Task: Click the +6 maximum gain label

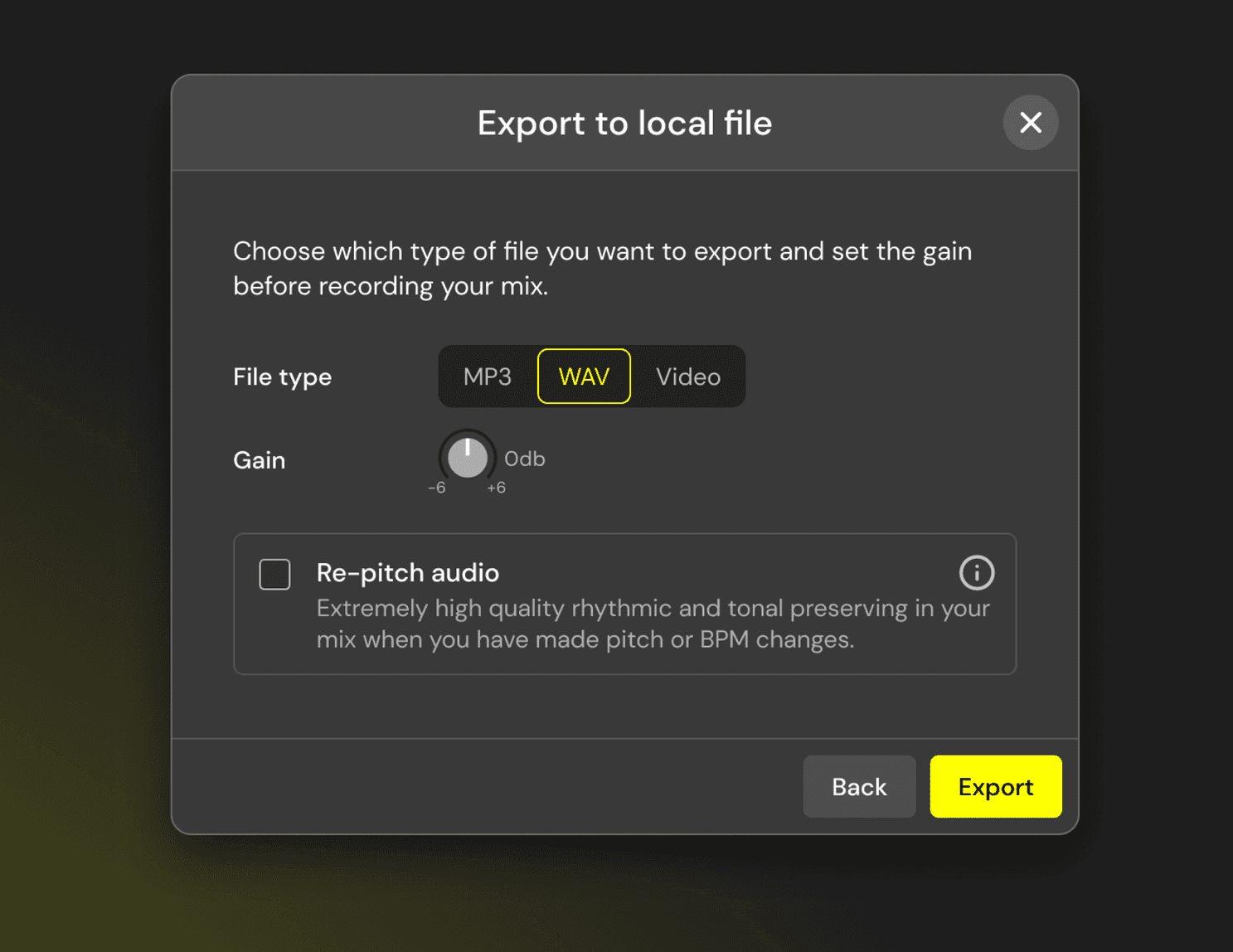Action: (x=496, y=488)
